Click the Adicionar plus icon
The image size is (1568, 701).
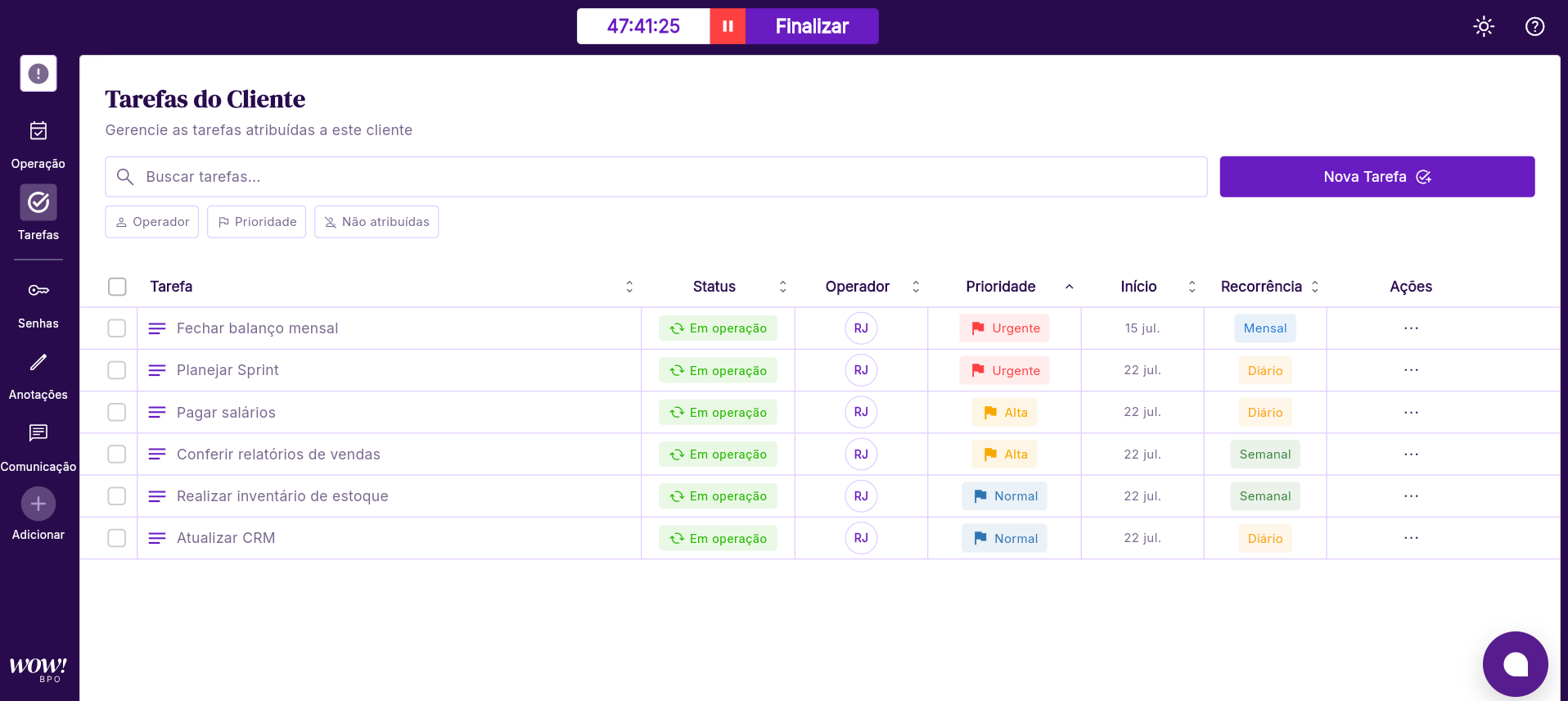click(x=38, y=504)
